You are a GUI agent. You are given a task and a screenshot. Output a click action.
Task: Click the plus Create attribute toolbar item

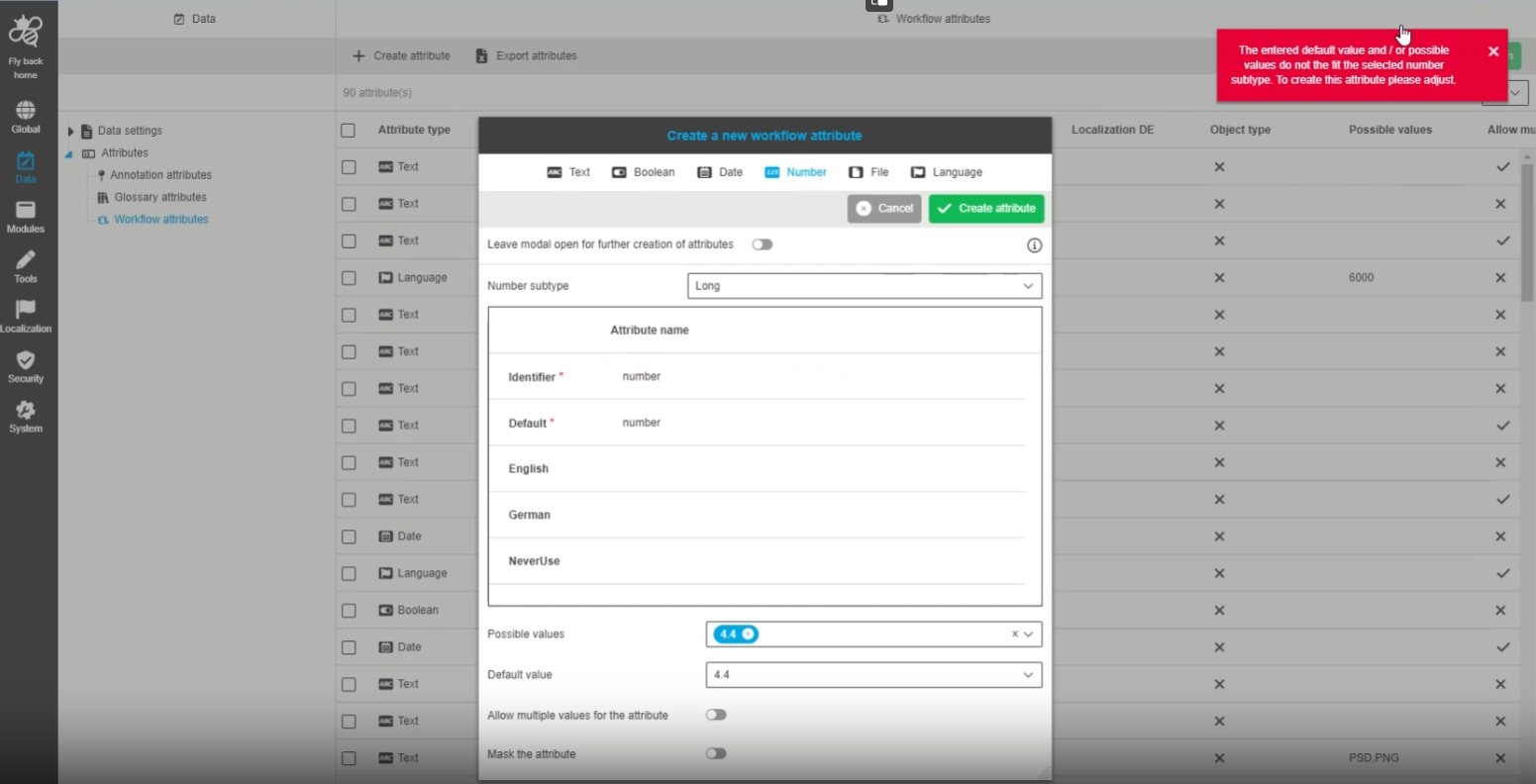[x=401, y=55]
